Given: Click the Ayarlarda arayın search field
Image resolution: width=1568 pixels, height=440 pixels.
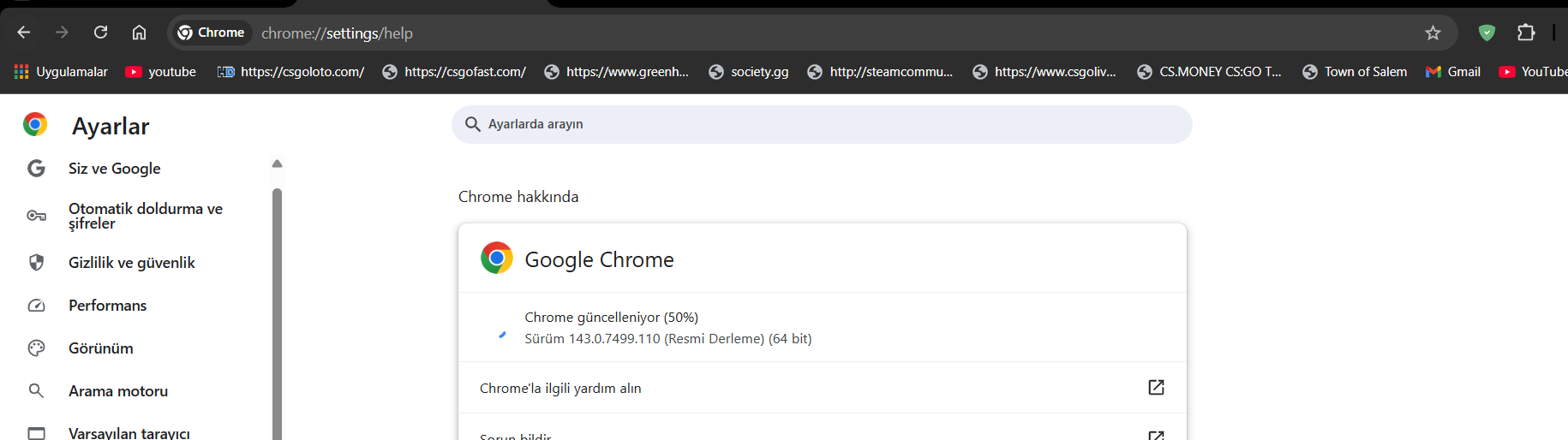Looking at the screenshot, I should pyautogui.click(x=821, y=124).
